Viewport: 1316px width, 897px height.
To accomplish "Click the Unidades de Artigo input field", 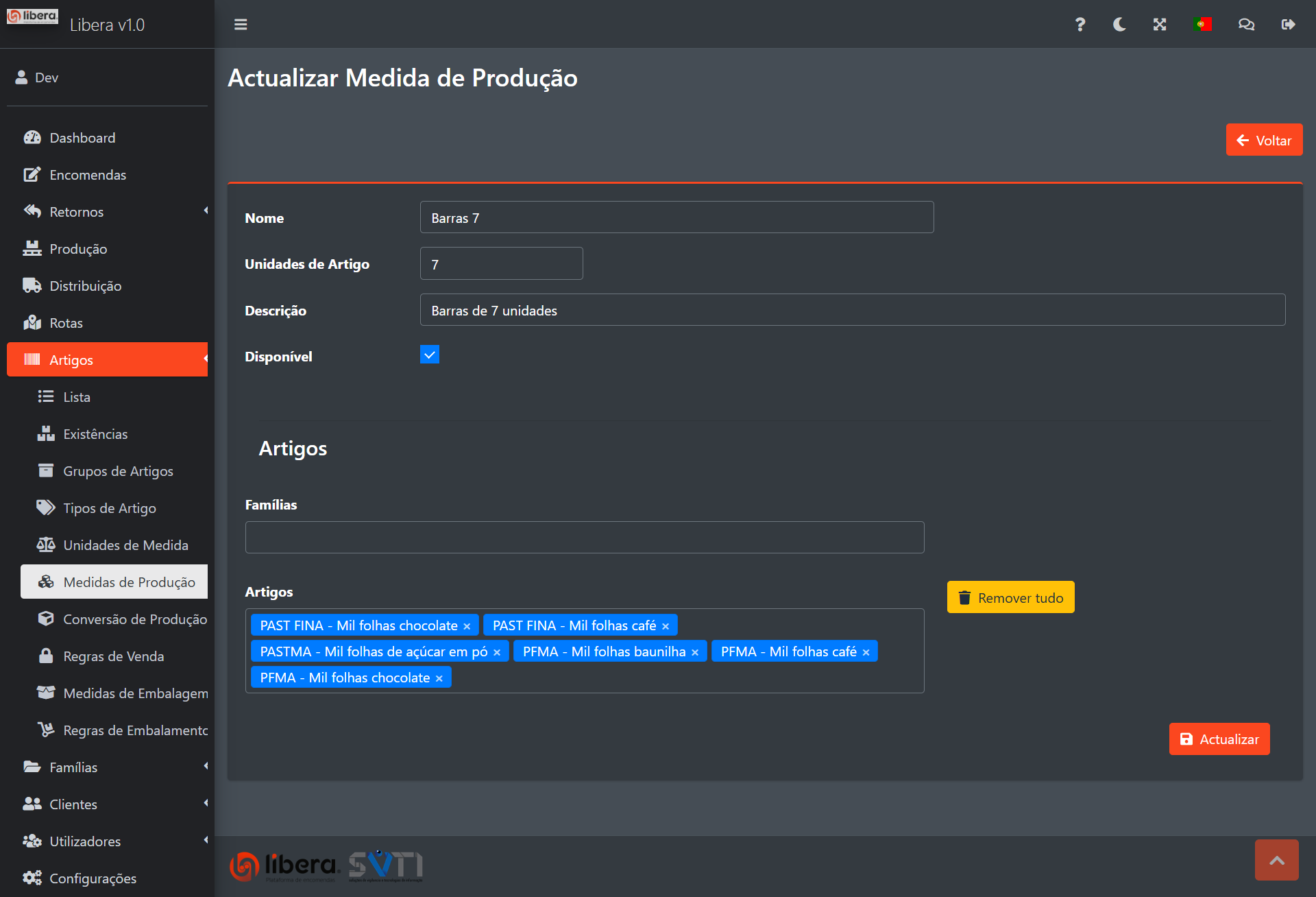I will click(501, 264).
